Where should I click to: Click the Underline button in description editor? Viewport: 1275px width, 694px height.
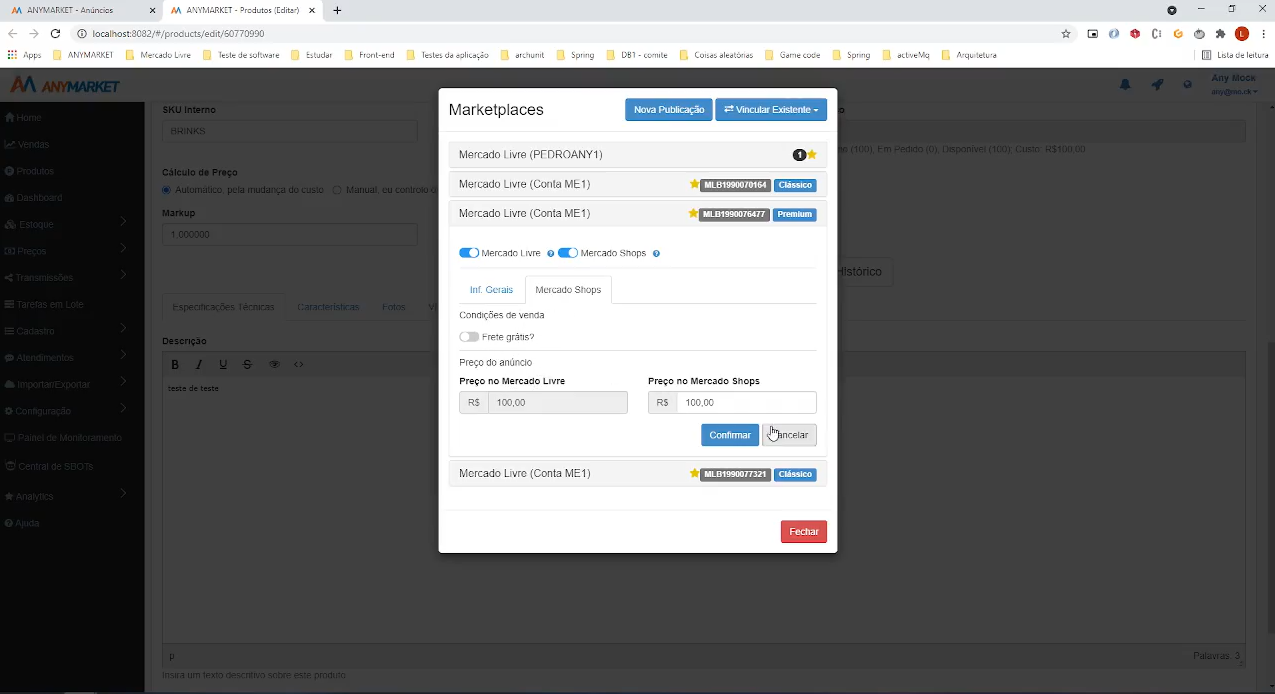tap(223, 365)
